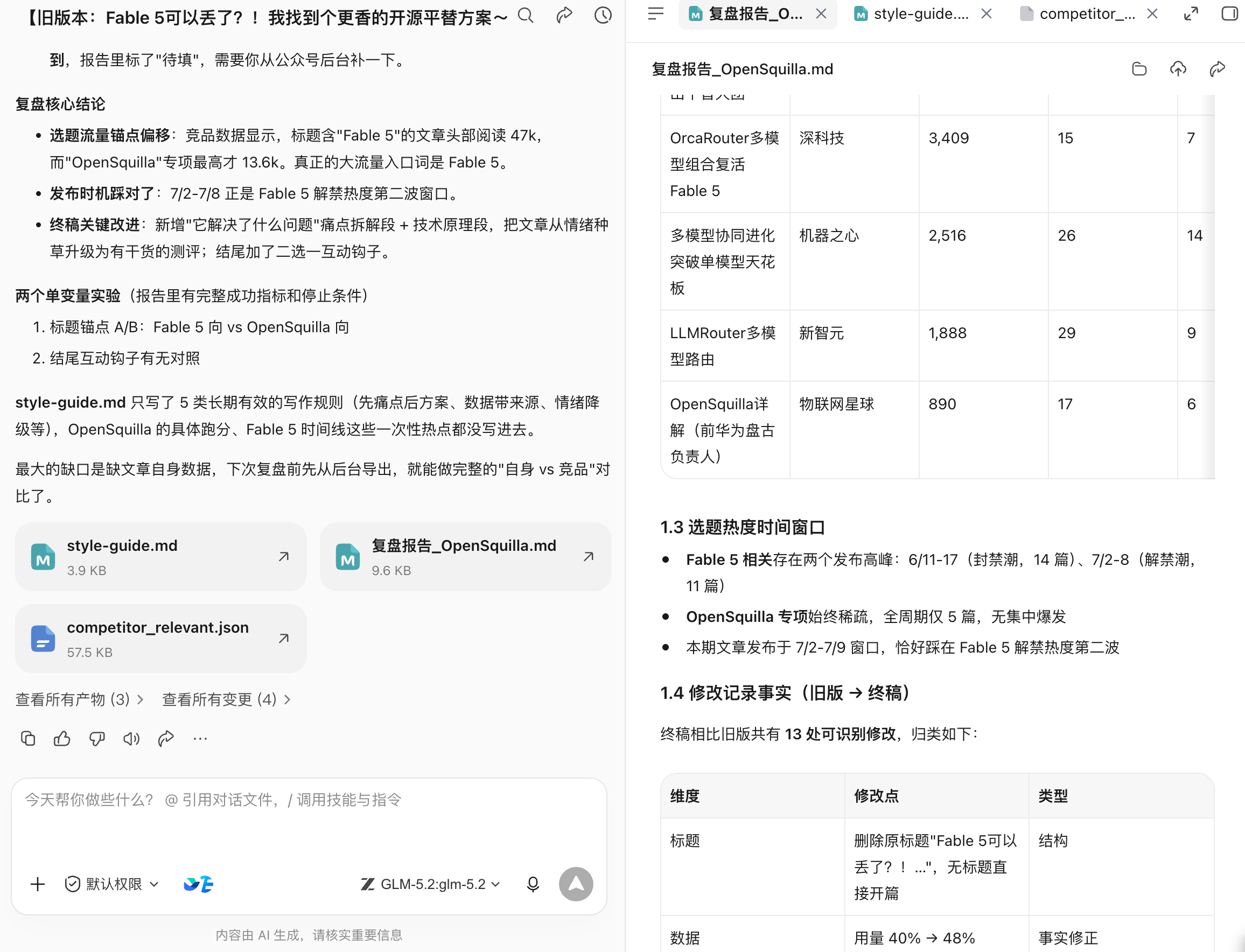The height and width of the screenshot is (952, 1245).
Task: Click the 1.3 选题热度时间窗口 heading
Action: click(x=743, y=528)
